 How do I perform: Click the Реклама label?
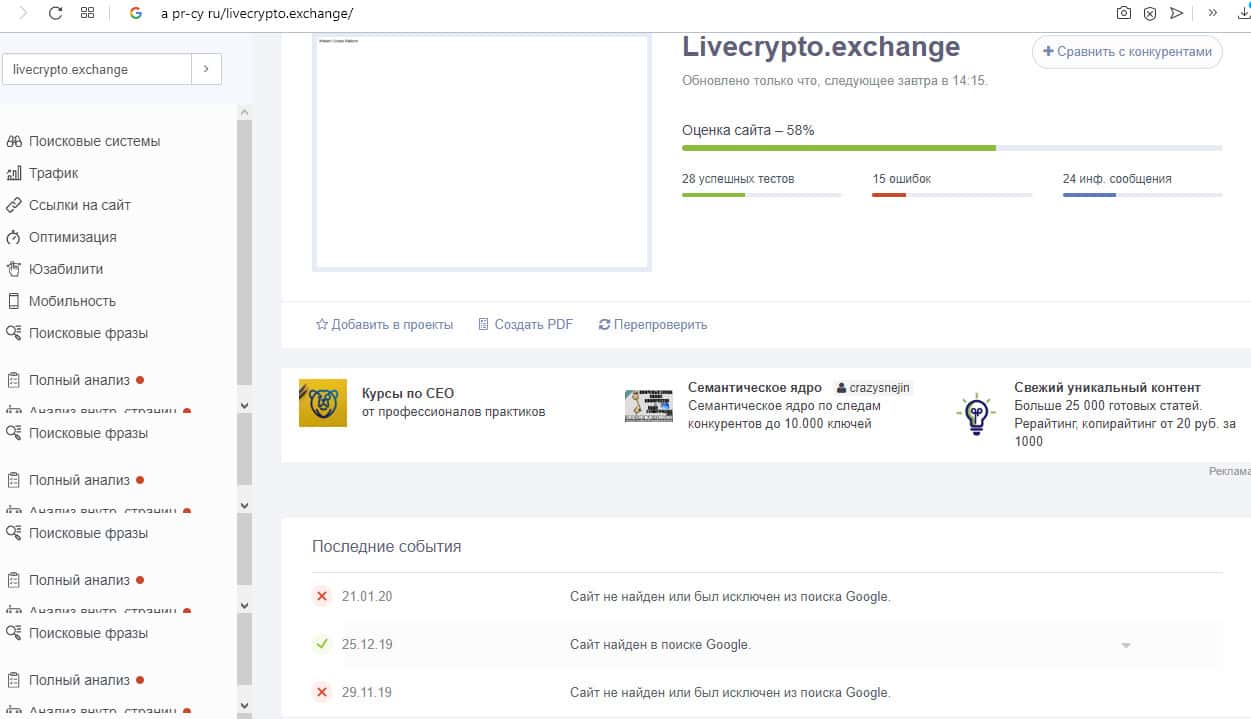coord(1230,472)
